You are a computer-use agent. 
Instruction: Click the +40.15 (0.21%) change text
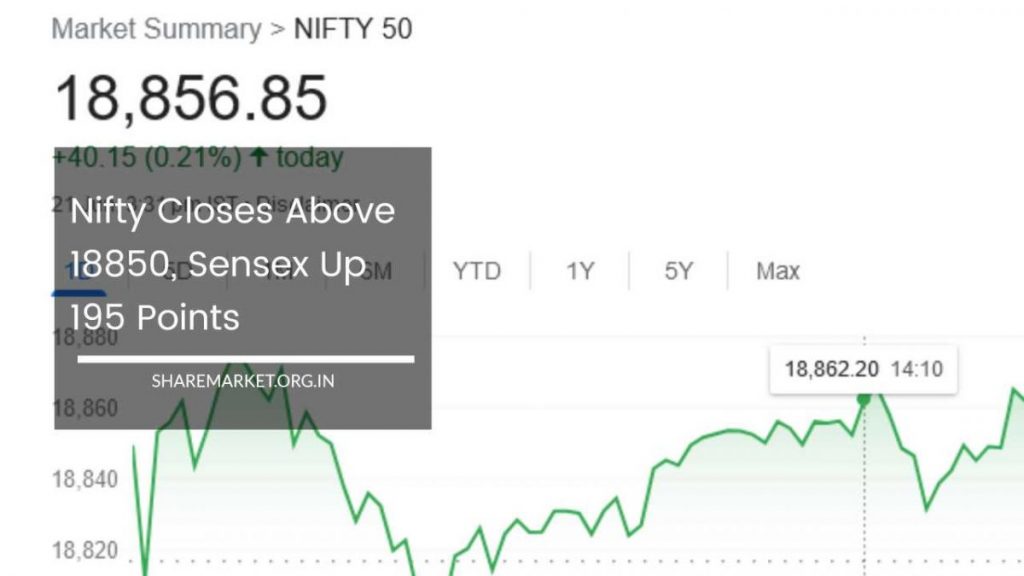point(146,158)
